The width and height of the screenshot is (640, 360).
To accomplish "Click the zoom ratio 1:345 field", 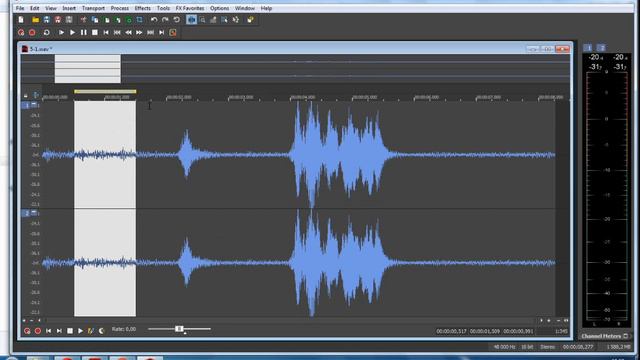I will (x=561, y=331).
